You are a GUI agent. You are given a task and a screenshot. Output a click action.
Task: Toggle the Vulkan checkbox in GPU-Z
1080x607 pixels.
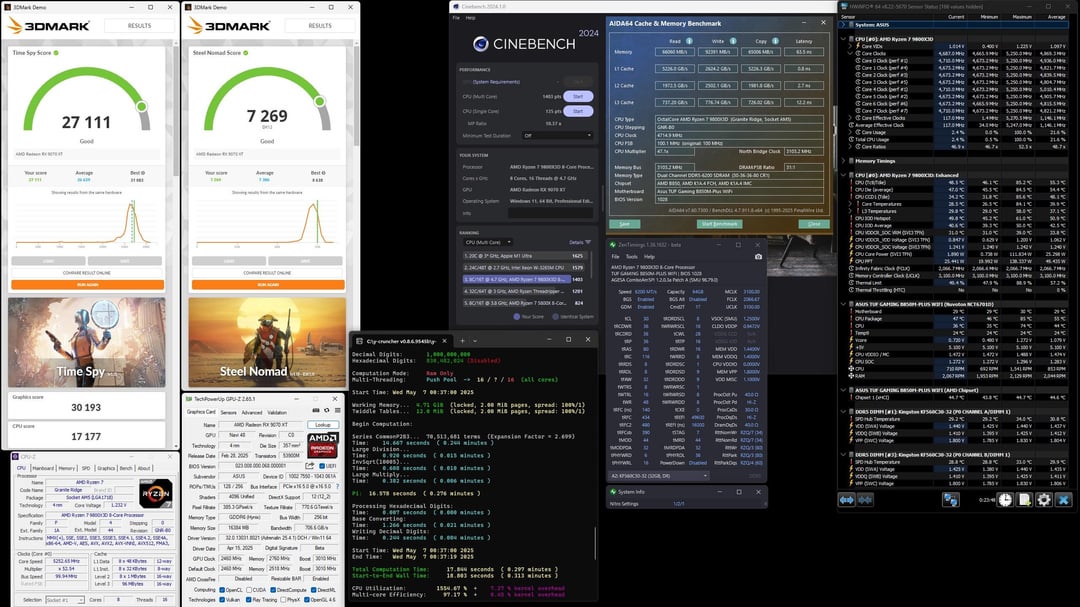[222, 599]
